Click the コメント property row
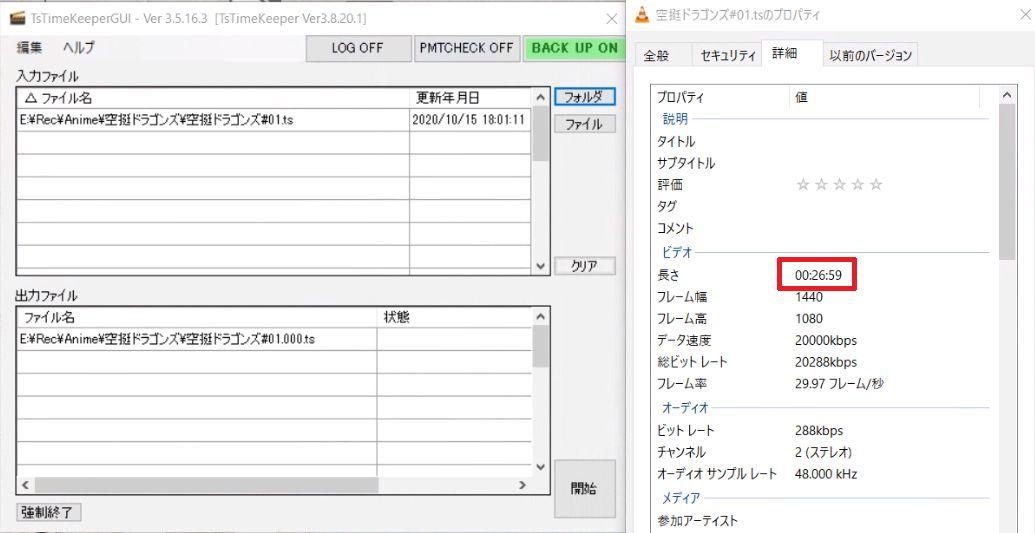Image resolution: width=1035 pixels, height=533 pixels. [824, 229]
